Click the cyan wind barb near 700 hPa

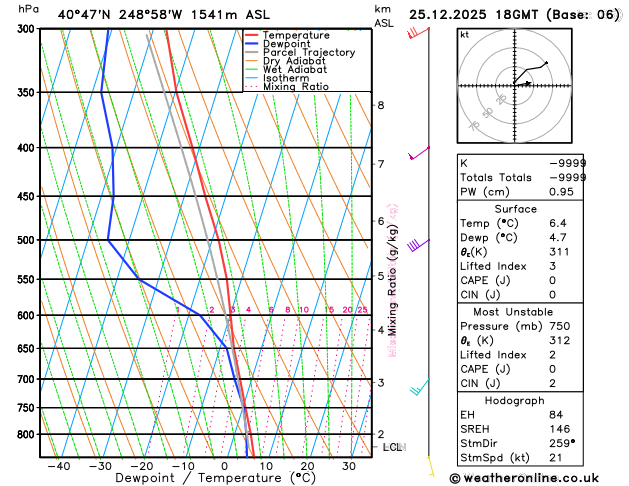tap(420, 385)
